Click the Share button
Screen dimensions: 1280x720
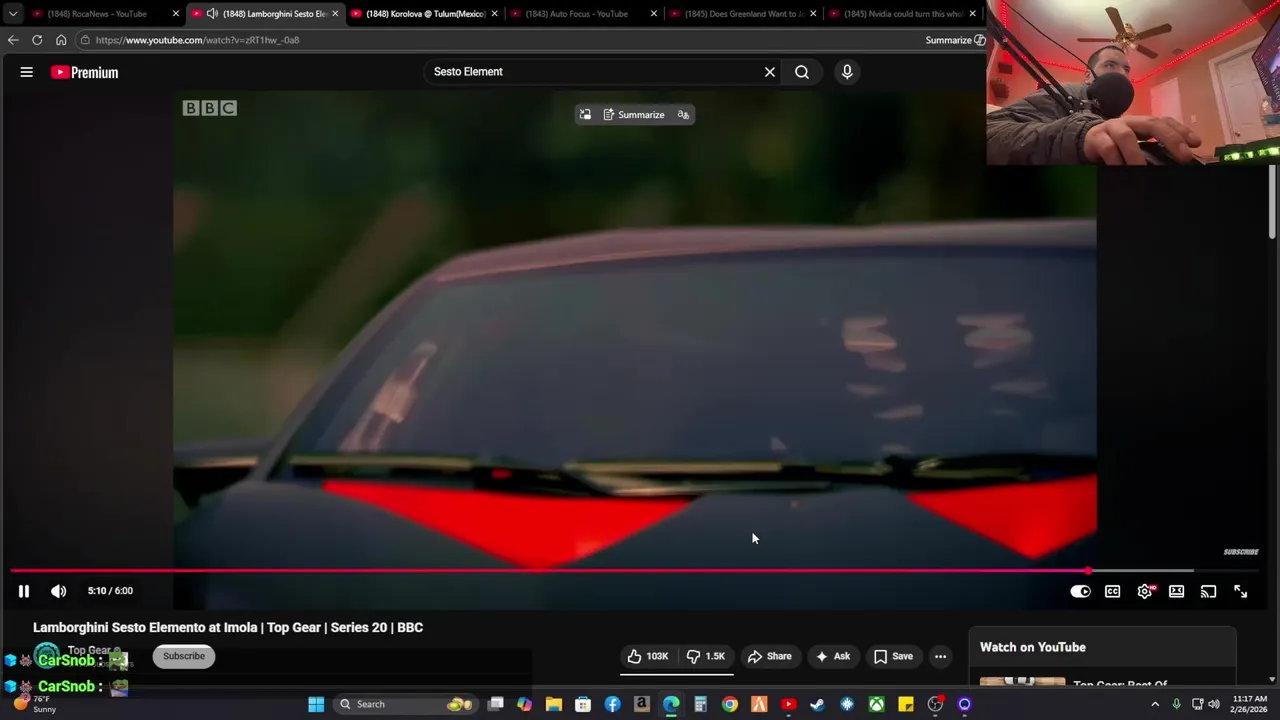click(x=769, y=656)
